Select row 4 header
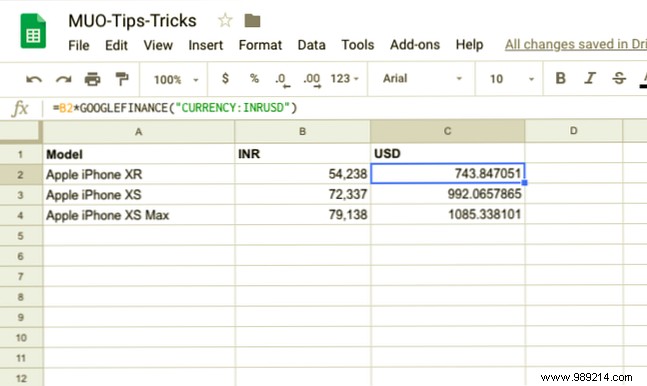Image resolution: width=647 pixels, height=386 pixels. [21, 215]
